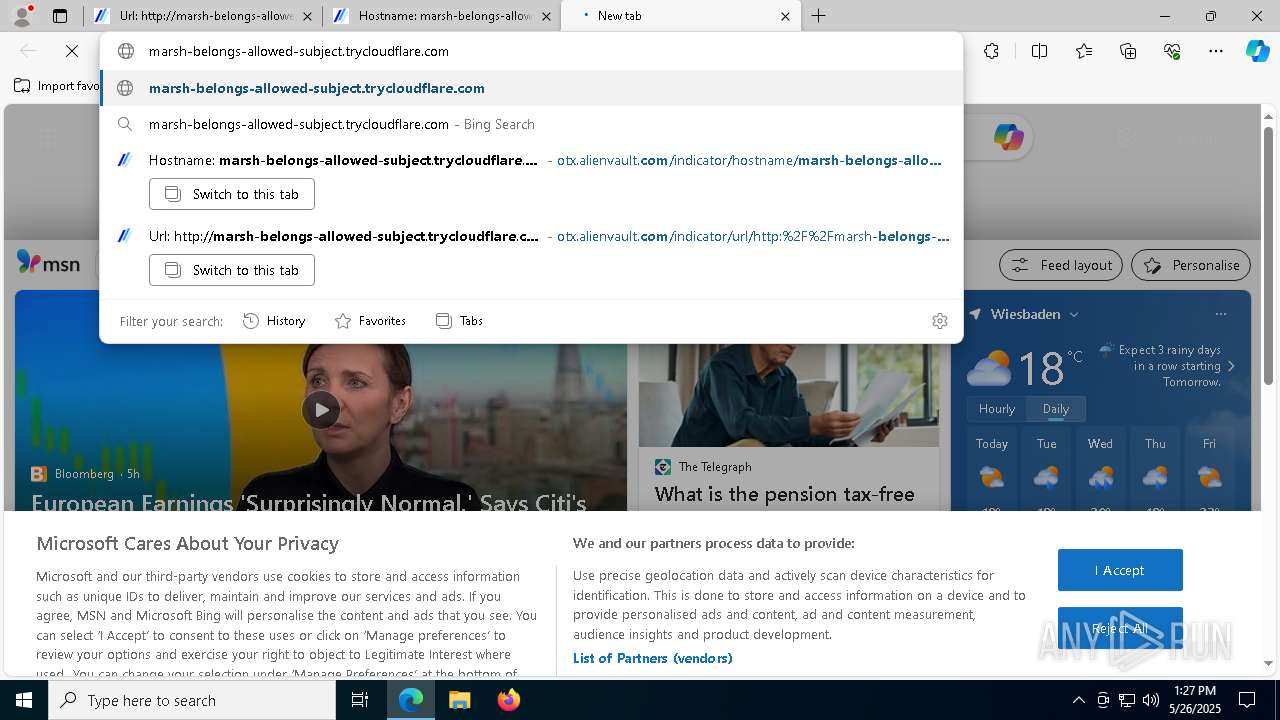This screenshot has width=1280, height=720.
Task: Open the tab actions menu icon
Action: click(60, 16)
